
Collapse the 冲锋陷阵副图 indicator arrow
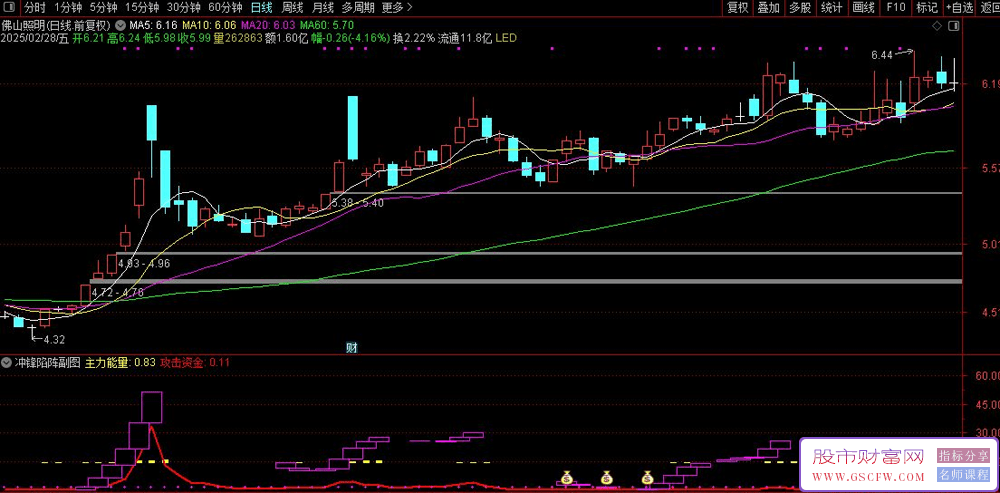[7, 362]
